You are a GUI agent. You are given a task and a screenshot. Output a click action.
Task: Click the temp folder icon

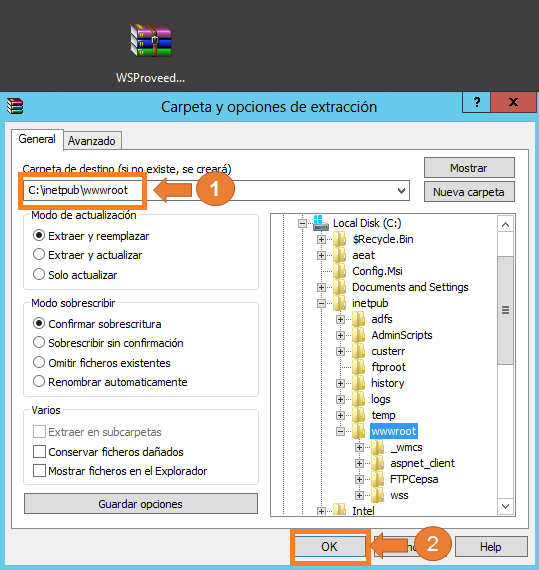pyautogui.click(x=358, y=415)
